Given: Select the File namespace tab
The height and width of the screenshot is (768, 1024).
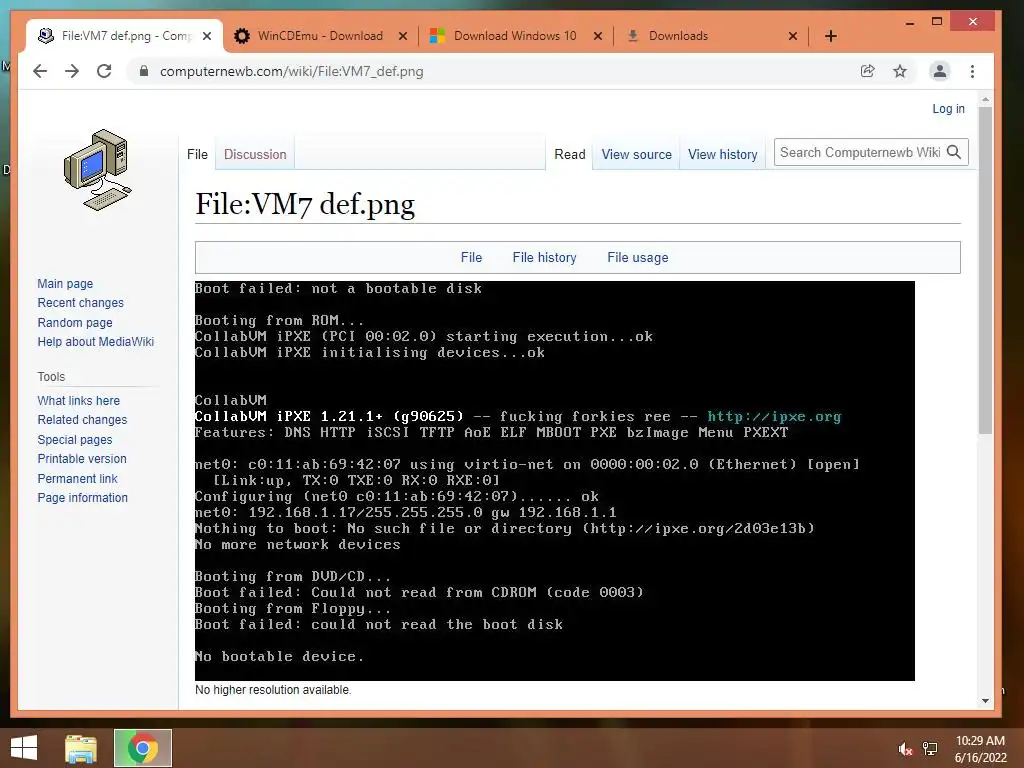Looking at the screenshot, I should click(x=197, y=154).
